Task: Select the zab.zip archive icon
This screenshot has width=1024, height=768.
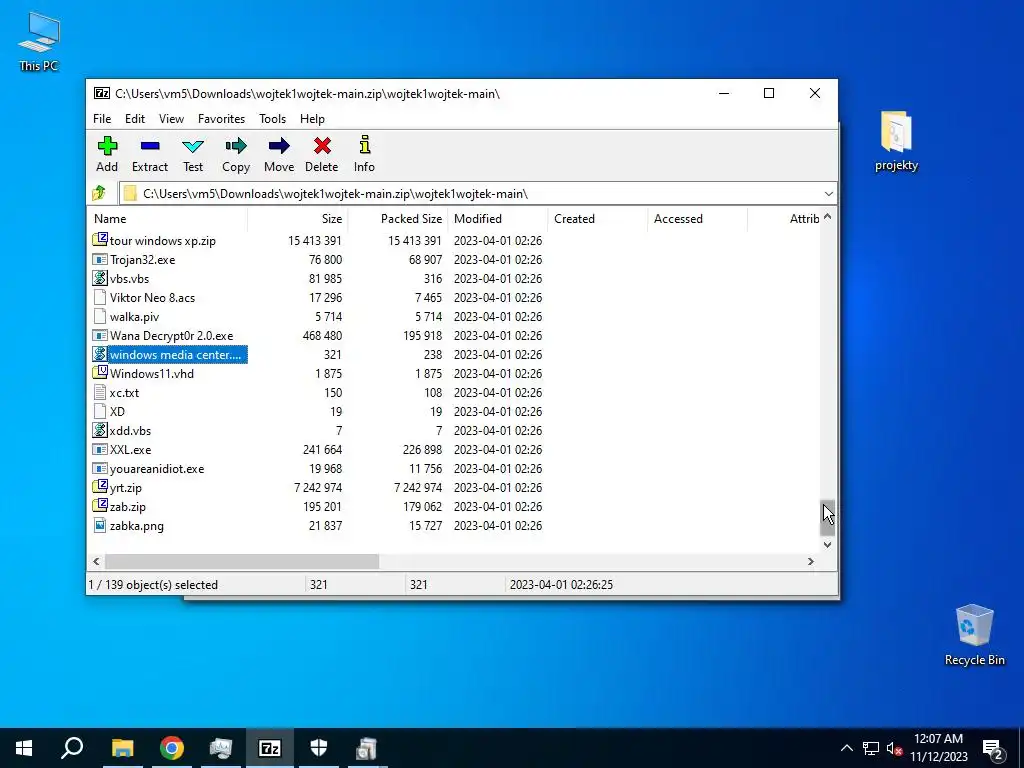Action: tap(100, 505)
